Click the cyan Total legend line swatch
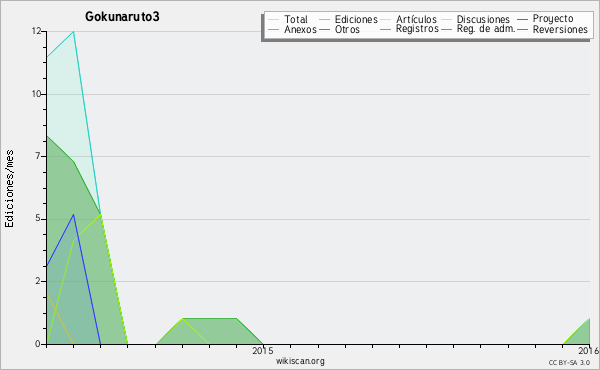Image resolution: width=600 pixels, height=370 pixels. tap(274, 19)
